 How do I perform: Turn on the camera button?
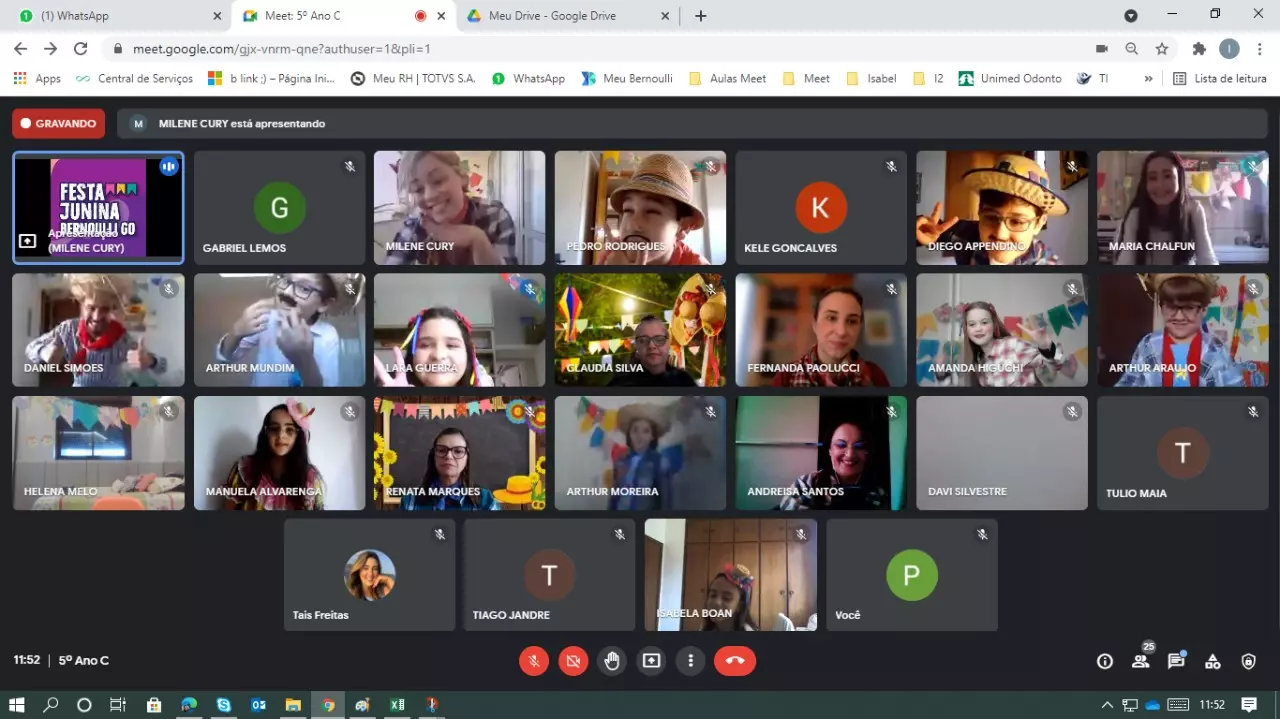[x=573, y=661]
